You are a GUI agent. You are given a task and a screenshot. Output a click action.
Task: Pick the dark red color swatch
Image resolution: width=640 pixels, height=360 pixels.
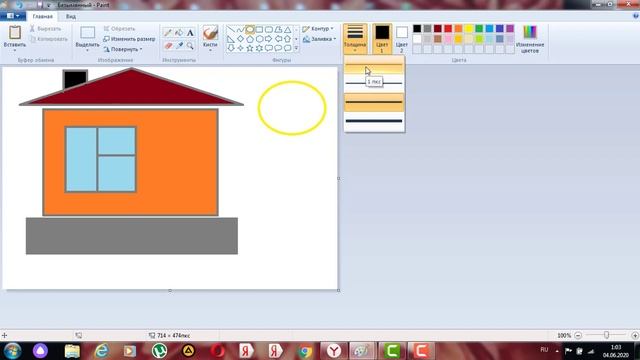pos(438,28)
